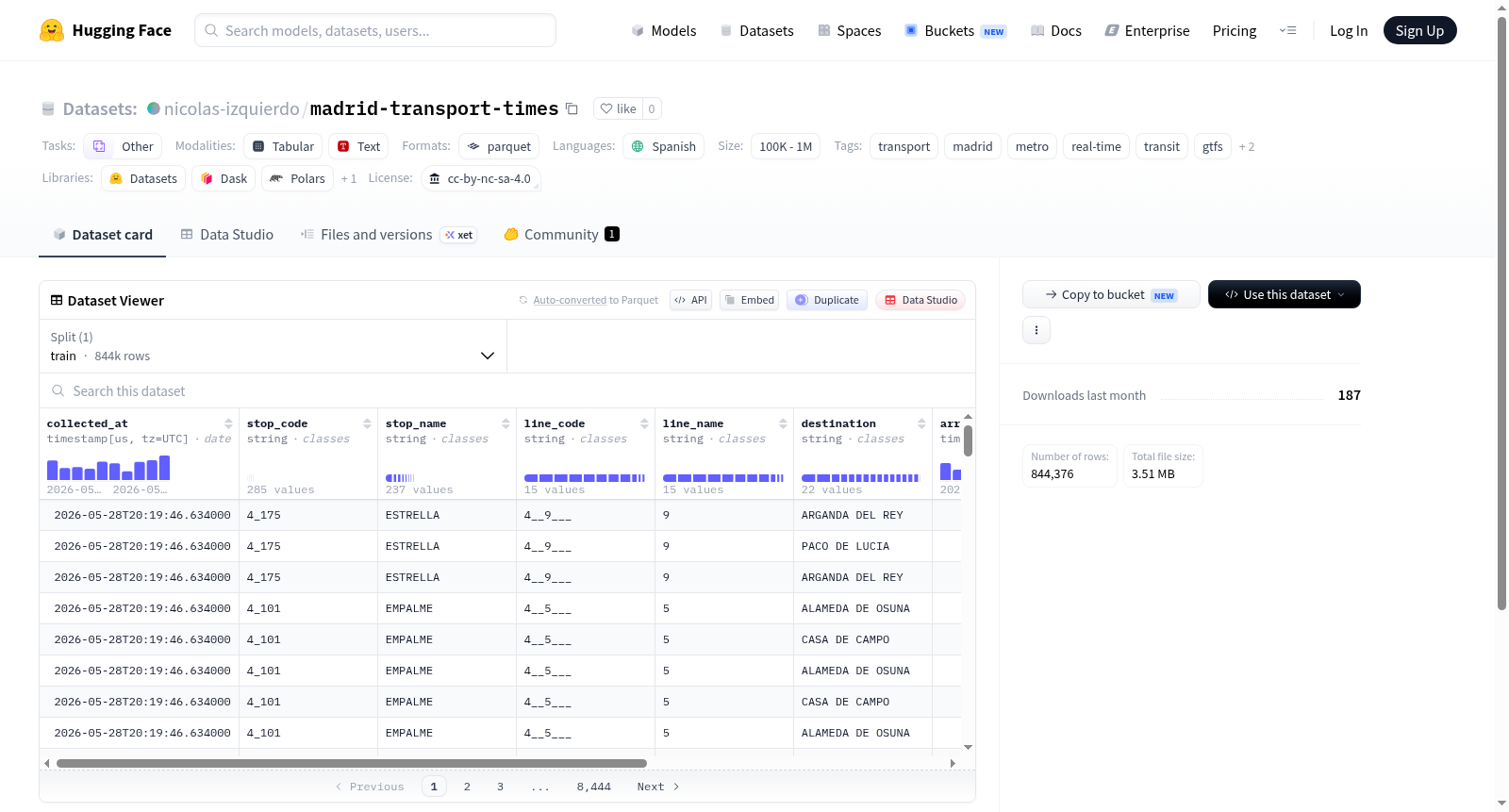The width and height of the screenshot is (1509, 812).
Task: Click the table scroll-left arrow
Action: pos(47,763)
